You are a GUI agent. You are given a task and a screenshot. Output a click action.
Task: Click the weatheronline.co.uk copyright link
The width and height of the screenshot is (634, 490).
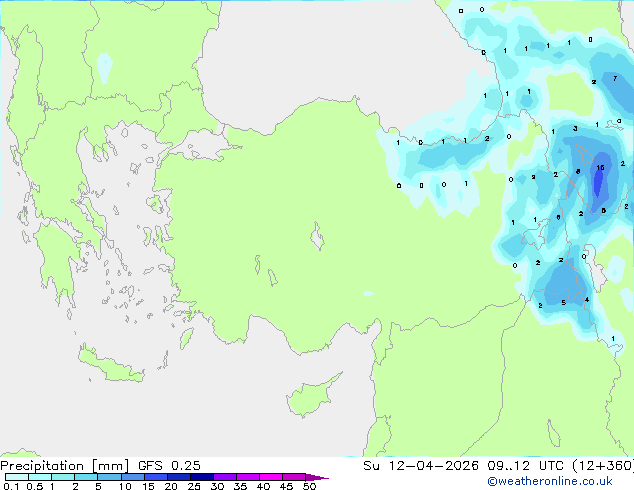pyautogui.click(x=564, y=482)
